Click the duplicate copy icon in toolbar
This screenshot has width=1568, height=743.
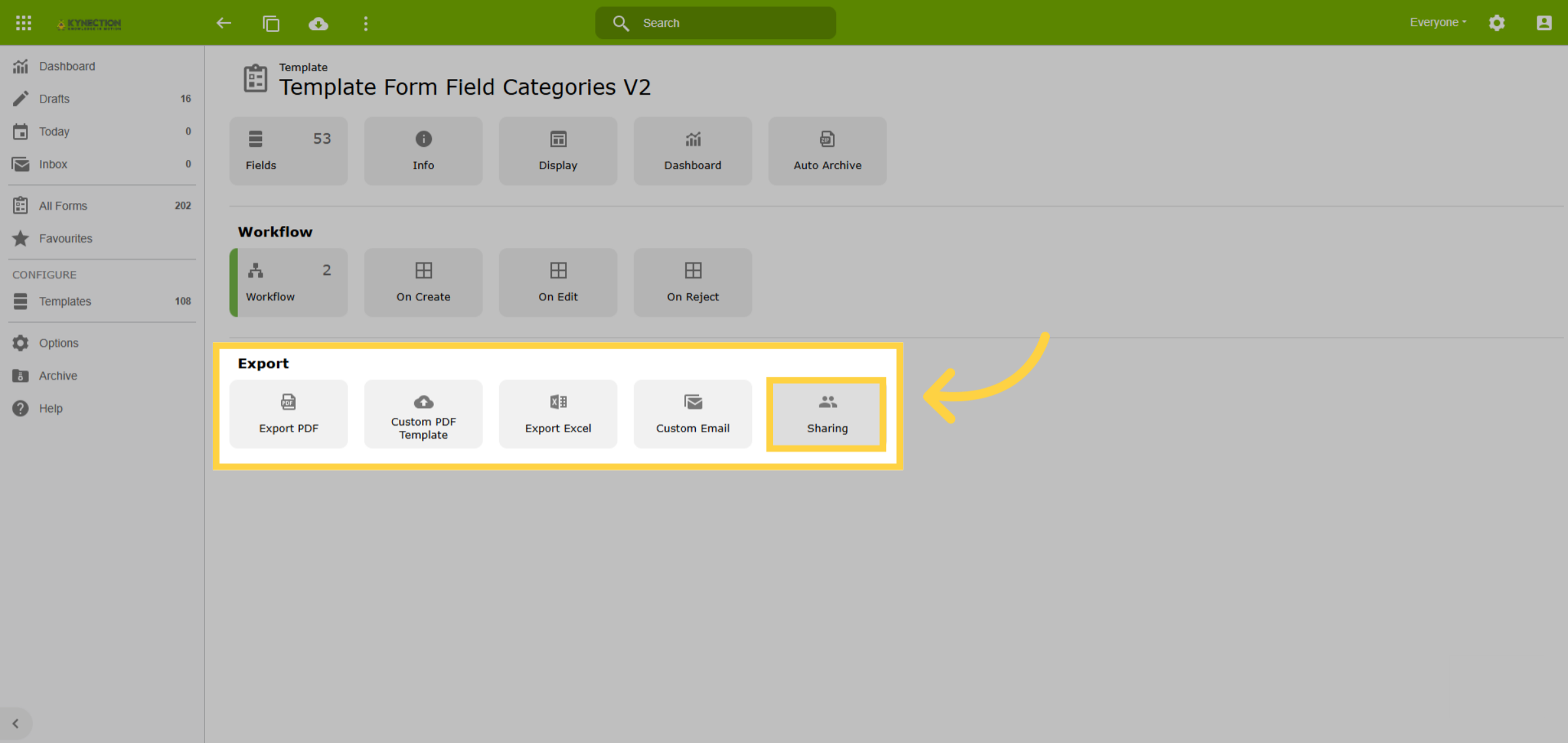(x=271, y=24)
